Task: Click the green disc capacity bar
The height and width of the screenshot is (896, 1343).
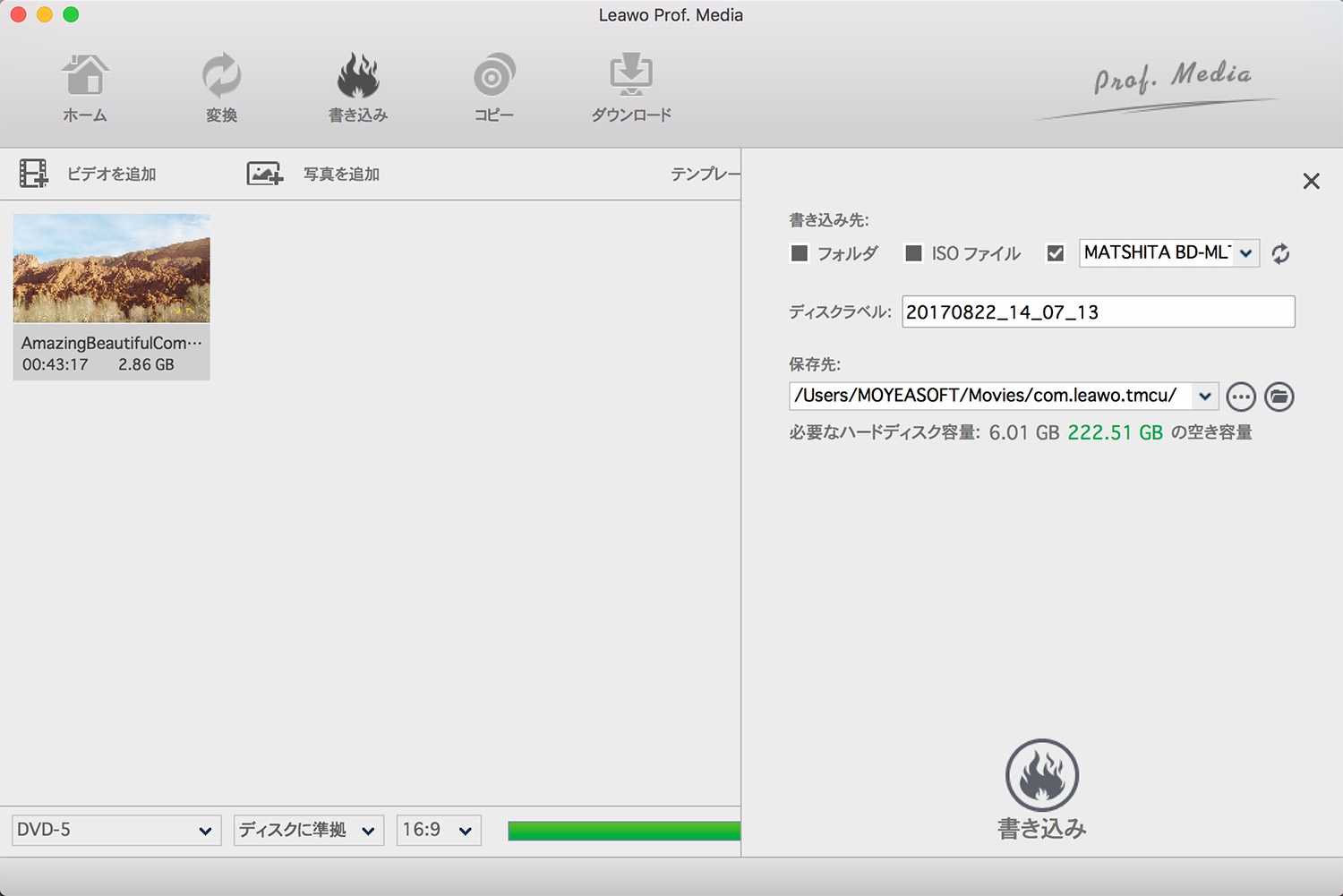Action: (624, 831)
